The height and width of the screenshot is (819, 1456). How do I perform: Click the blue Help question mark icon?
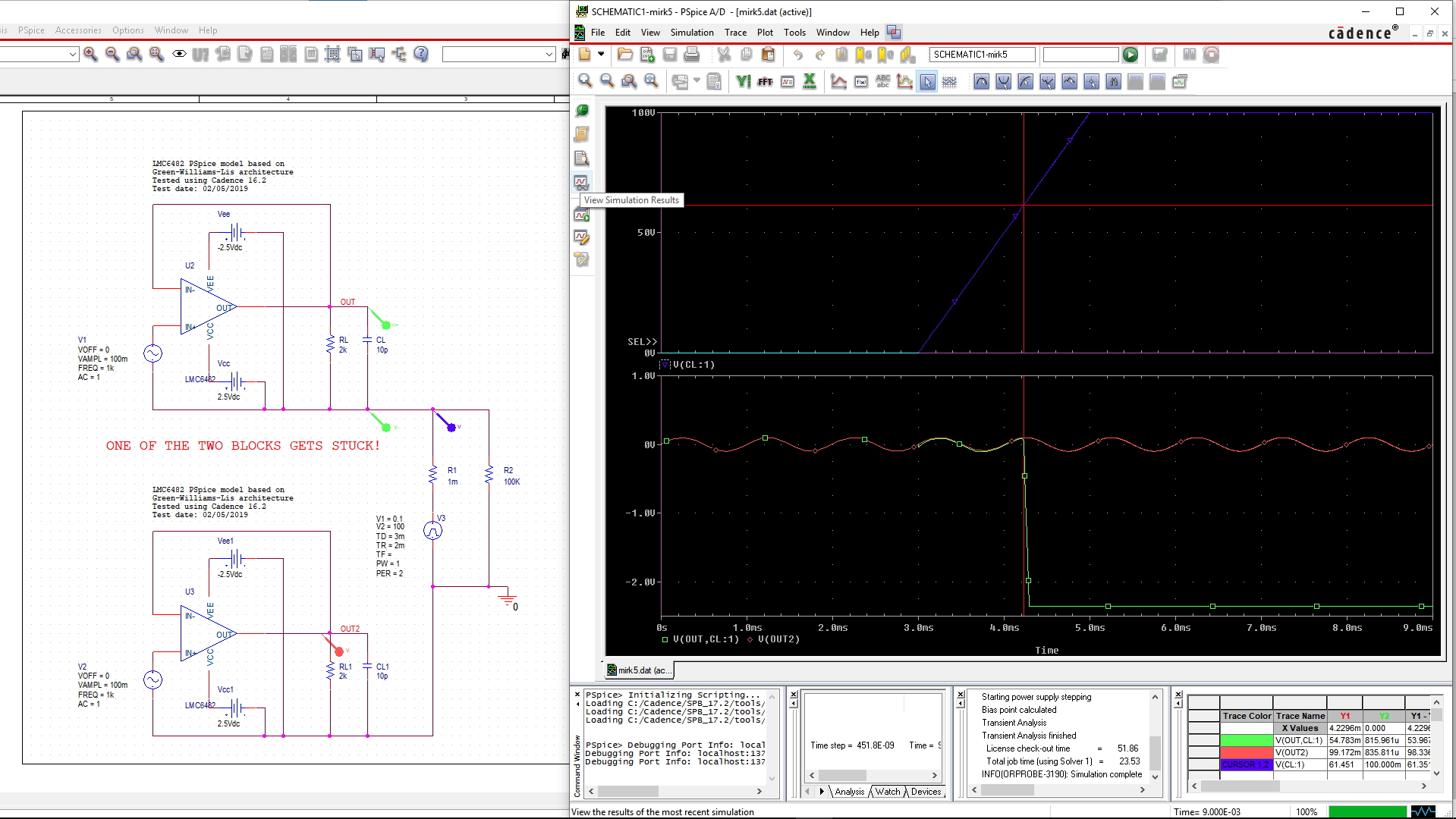421,54
